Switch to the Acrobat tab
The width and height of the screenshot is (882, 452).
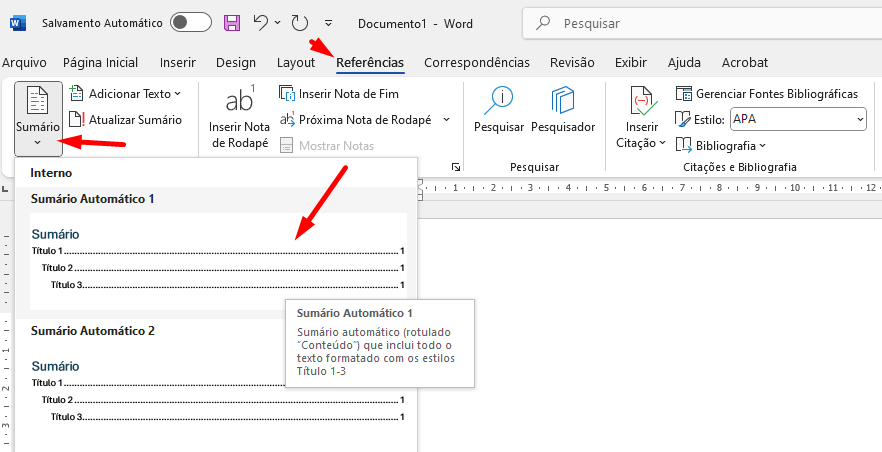[745, 62]
